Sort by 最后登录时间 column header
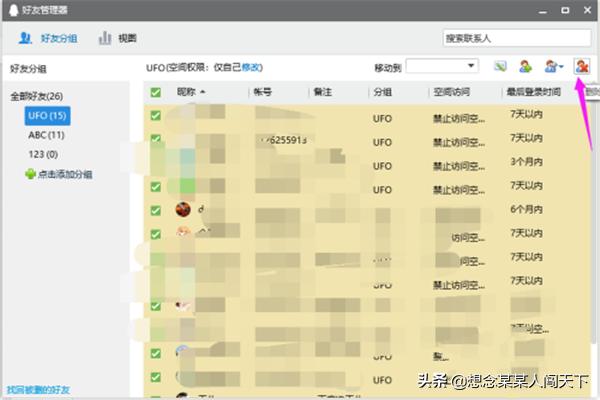The image size is (600, 400). (x=533, y=92)
